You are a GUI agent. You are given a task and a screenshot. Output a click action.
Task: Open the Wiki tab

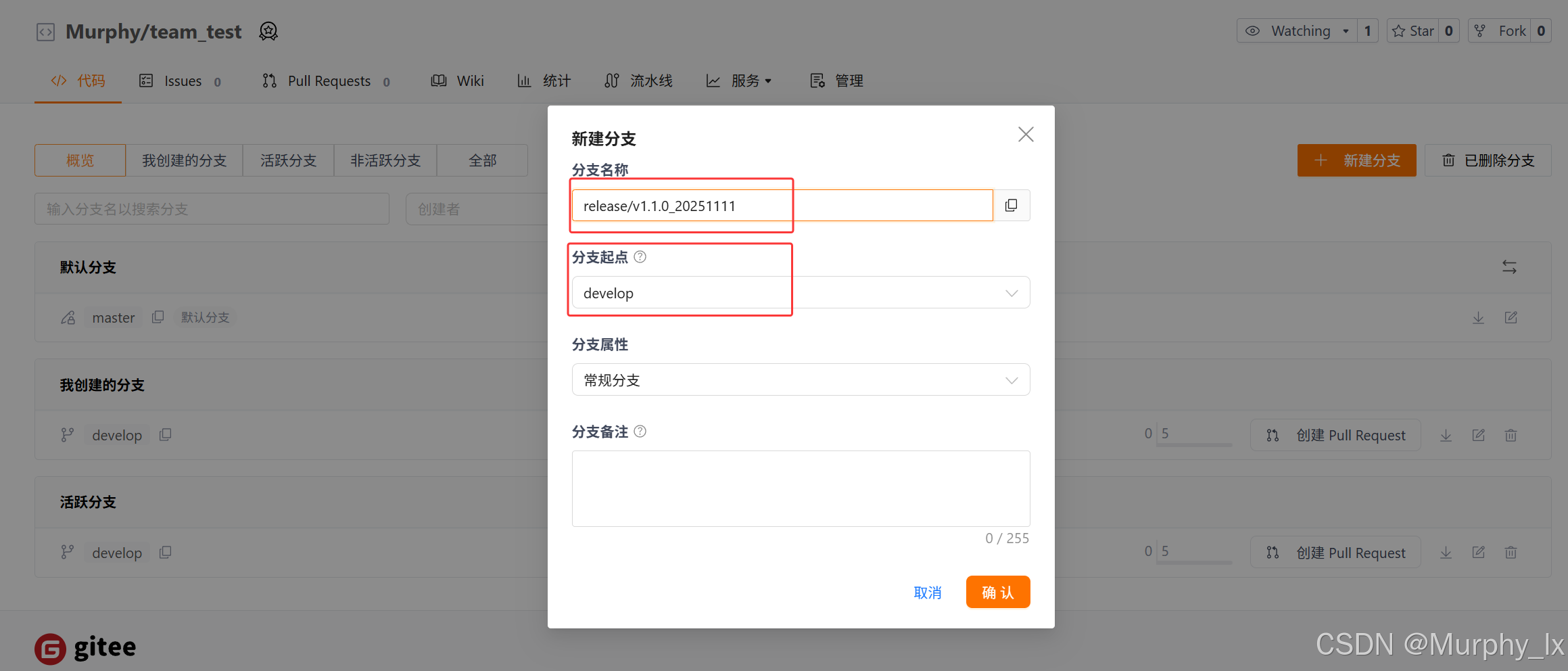click(458, 81)
